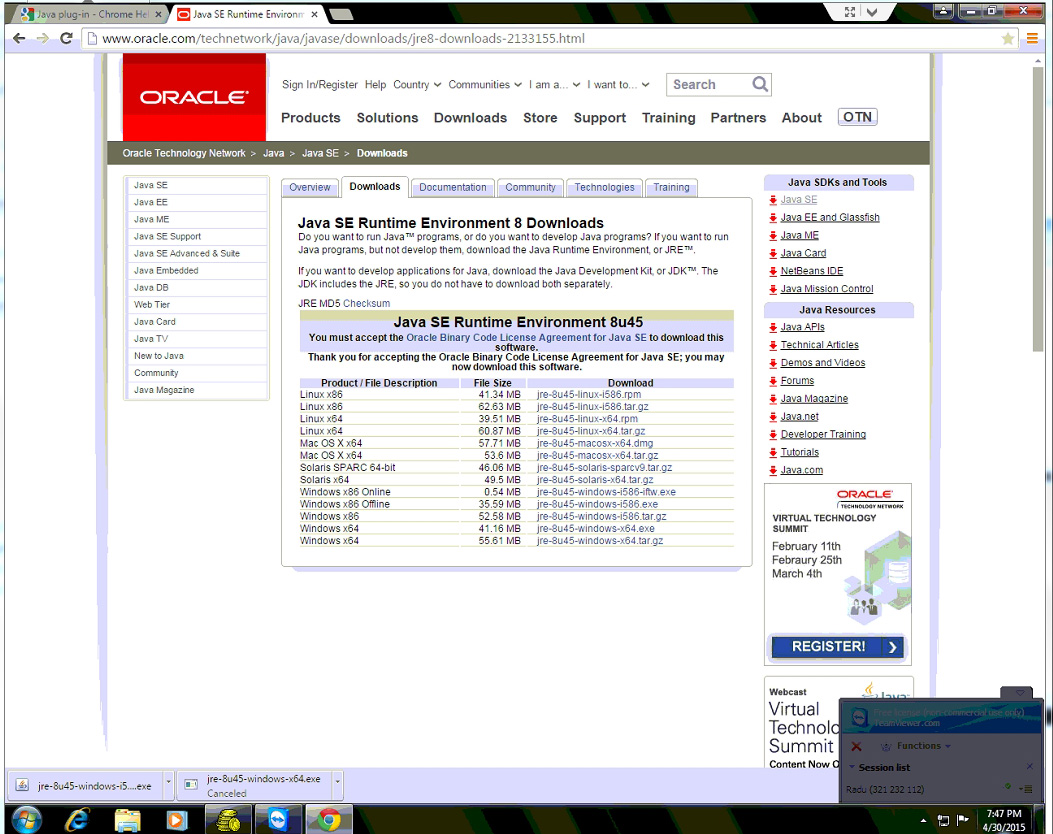Click the REGISTER! button
The height and width of the screenshot is (834, 1053).
[x=837, y=647]
